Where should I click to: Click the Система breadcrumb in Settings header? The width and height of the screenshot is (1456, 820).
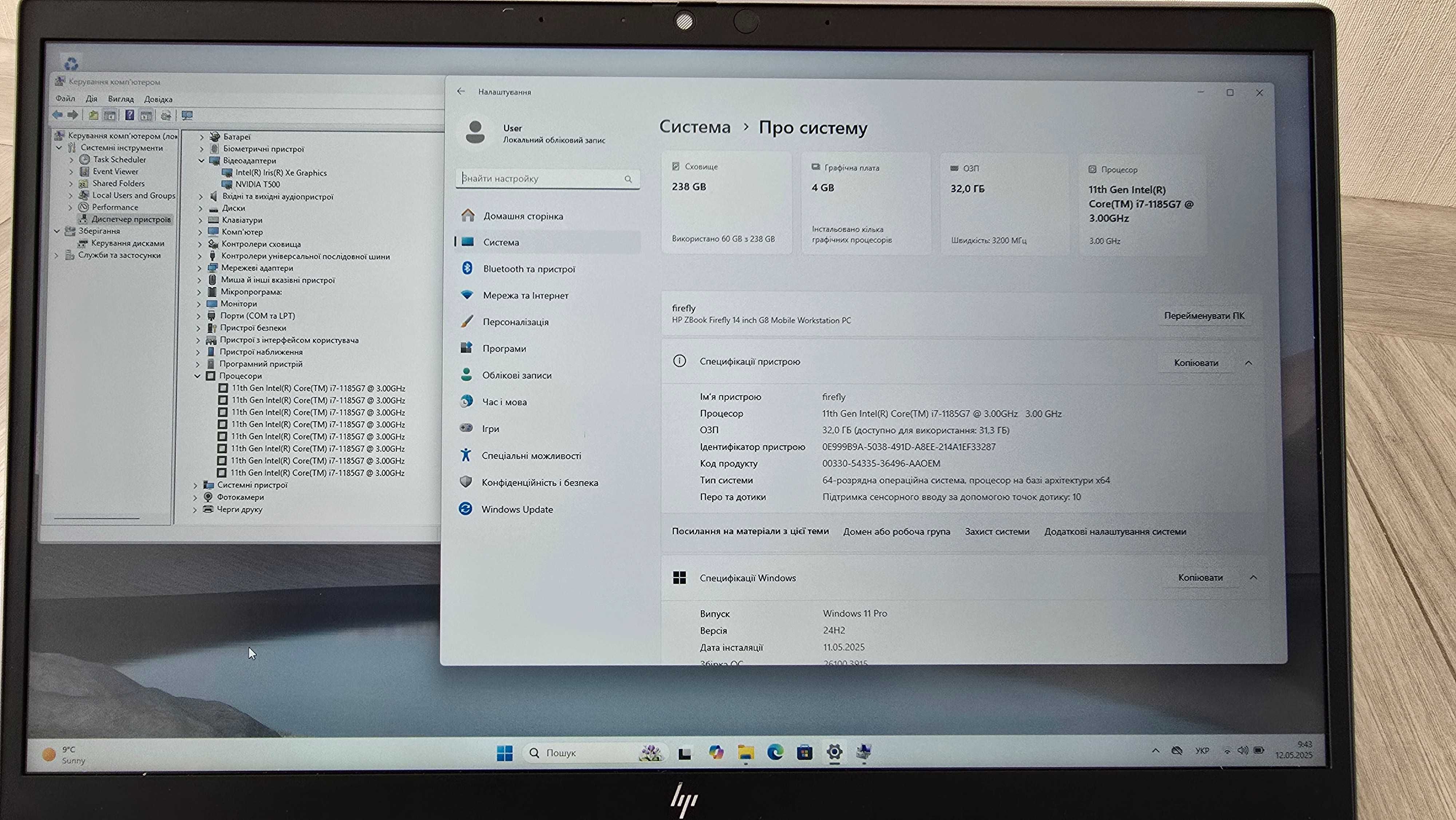(695, 127)
